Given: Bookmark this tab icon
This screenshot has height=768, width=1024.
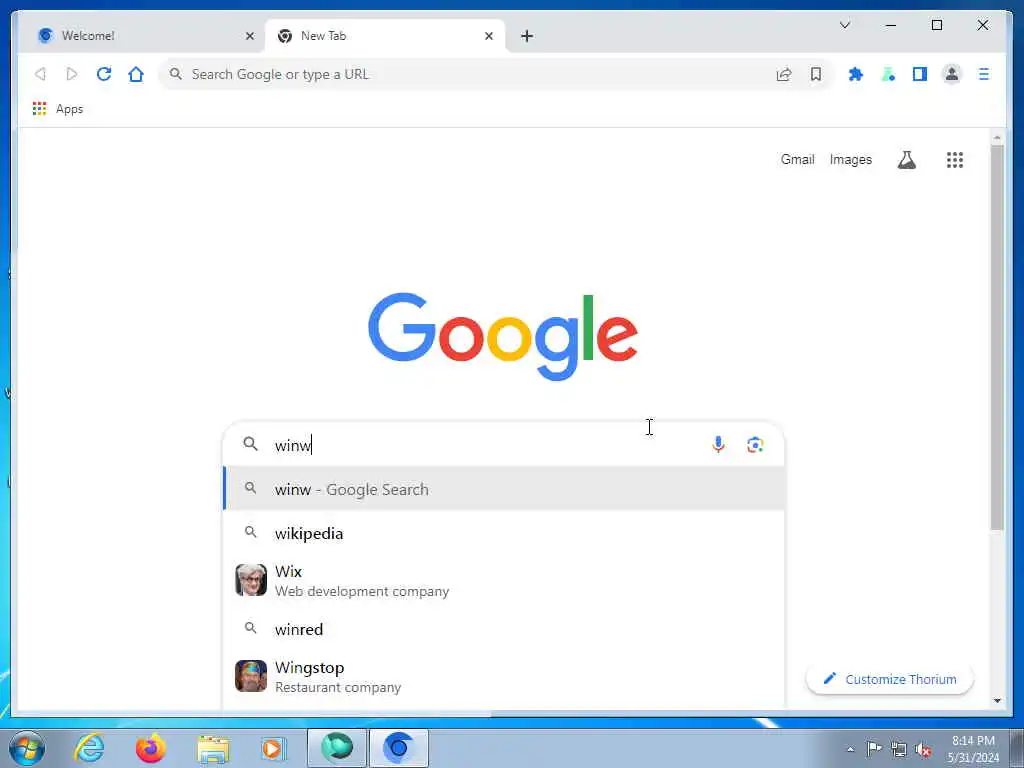Looking at the screenshot, I should click(816, 74).
